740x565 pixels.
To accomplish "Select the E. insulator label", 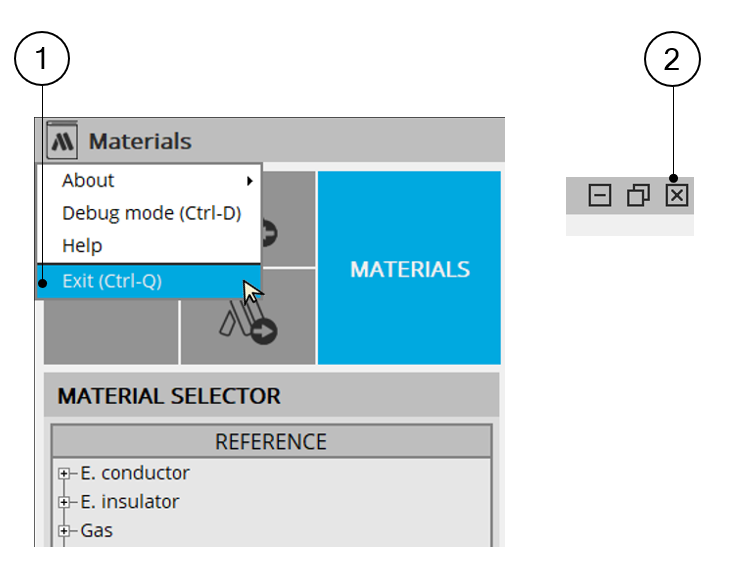I will click(x=130, y=502).
